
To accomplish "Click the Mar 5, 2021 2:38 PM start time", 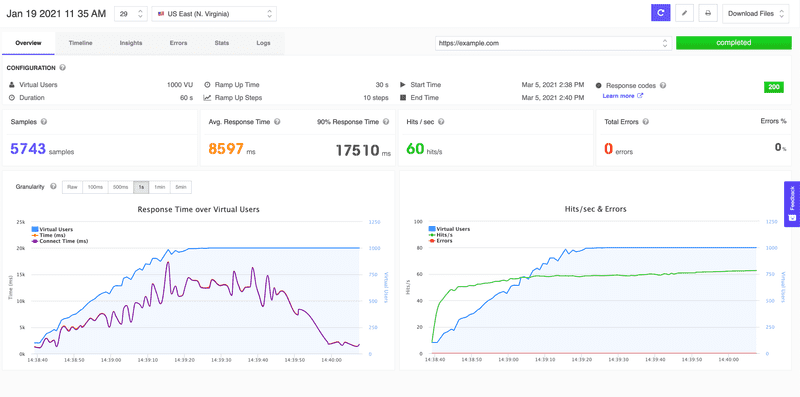I will 553,85.
